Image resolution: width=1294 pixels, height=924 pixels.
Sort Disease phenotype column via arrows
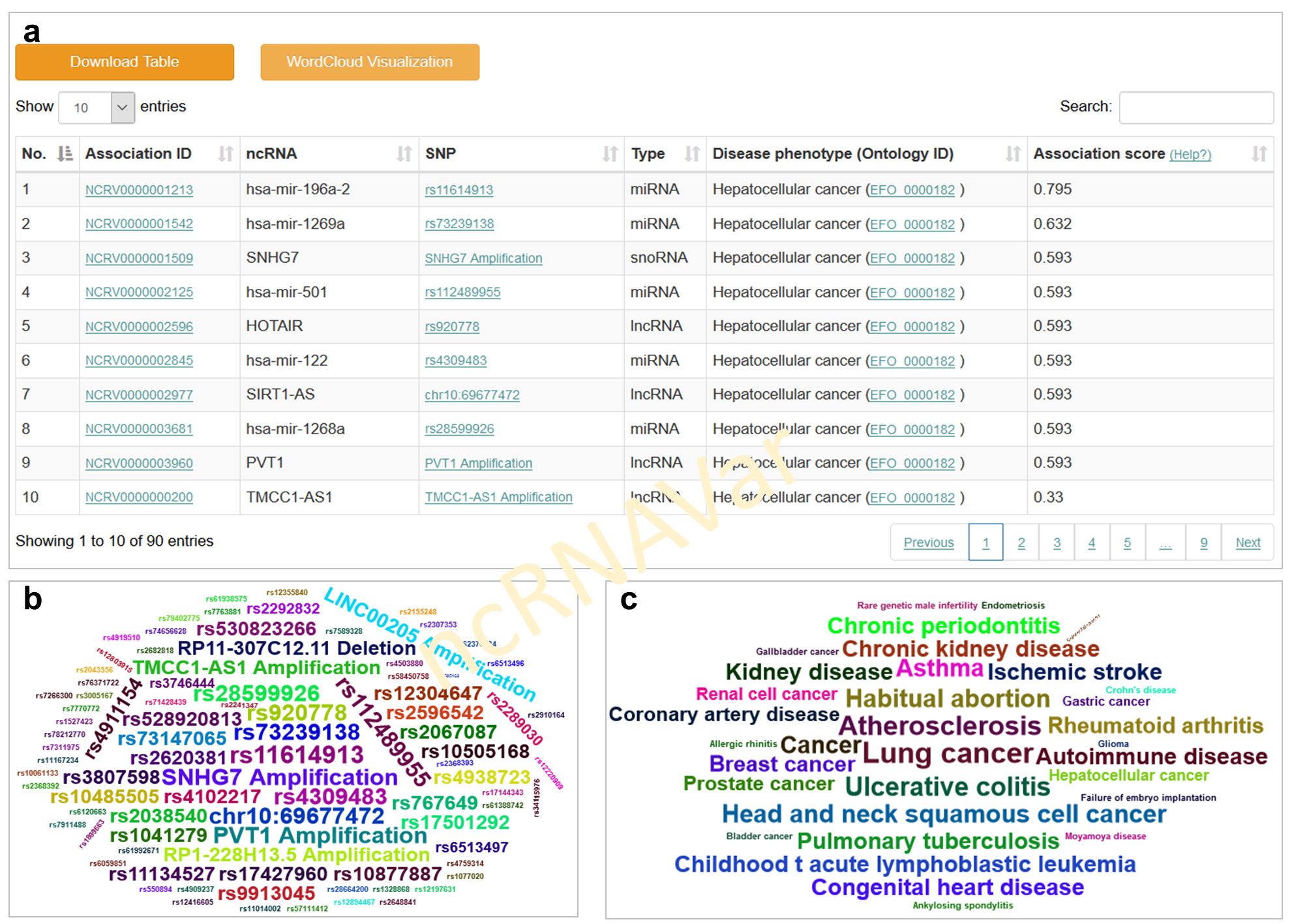click(1013, 154)
